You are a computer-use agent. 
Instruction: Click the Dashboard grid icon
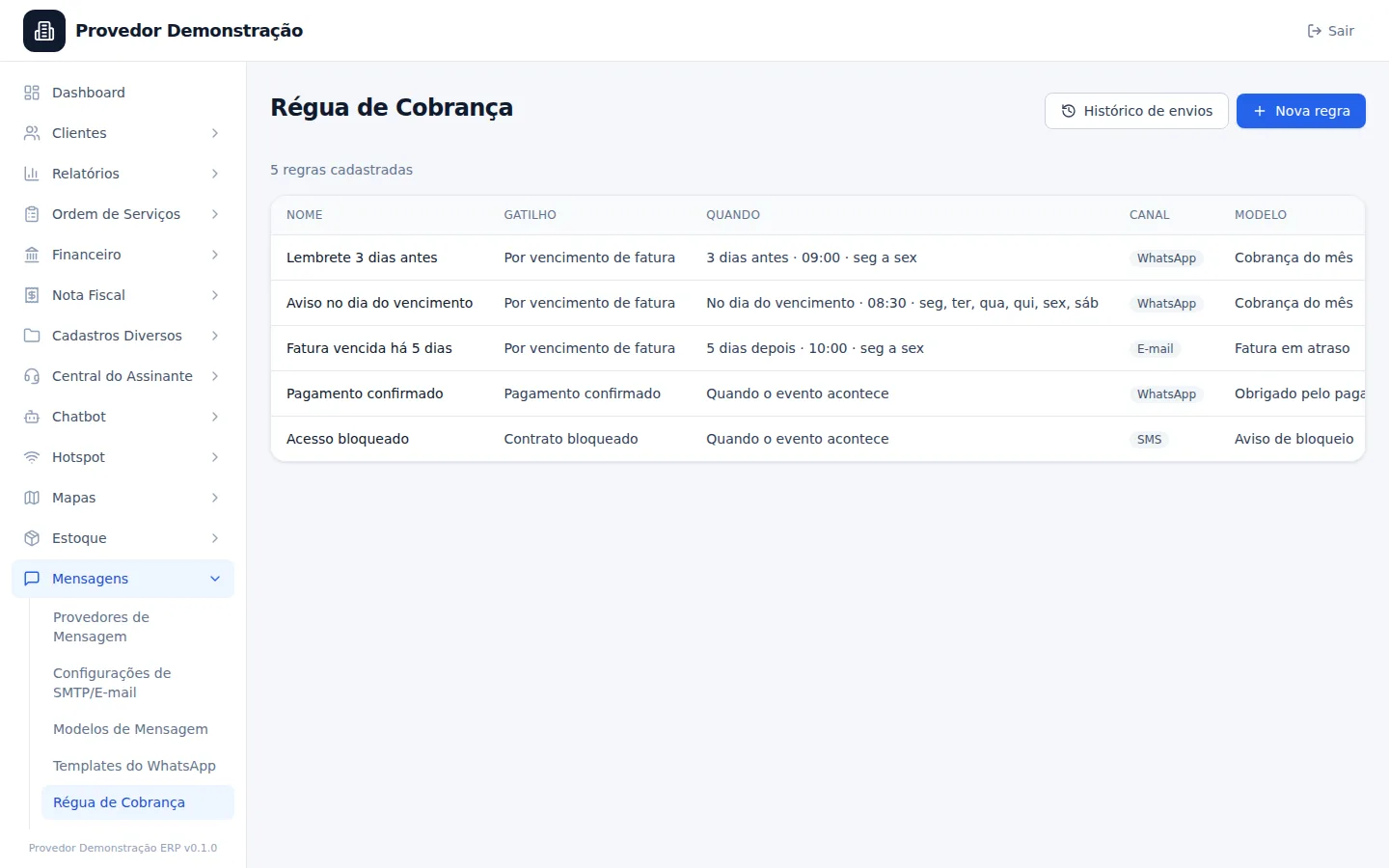coord(32,93)
